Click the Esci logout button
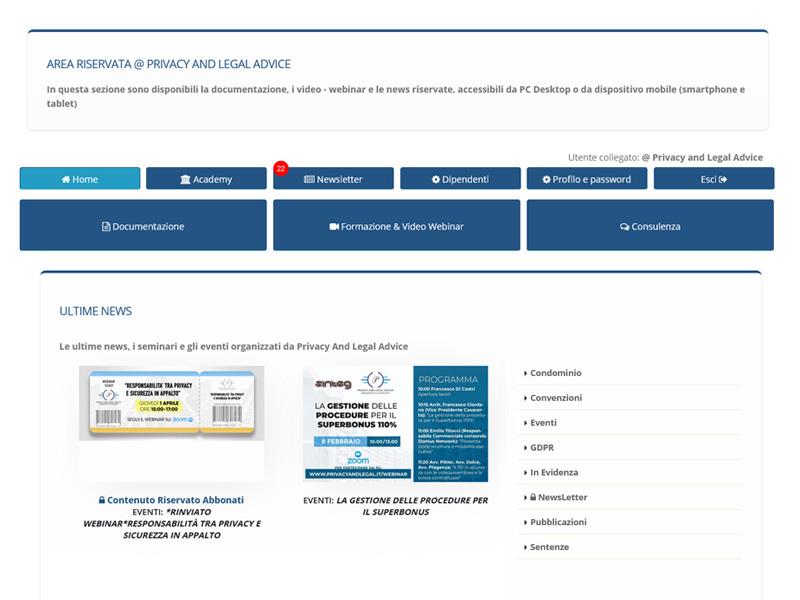800x600 pixels. [x=714, y=179]
